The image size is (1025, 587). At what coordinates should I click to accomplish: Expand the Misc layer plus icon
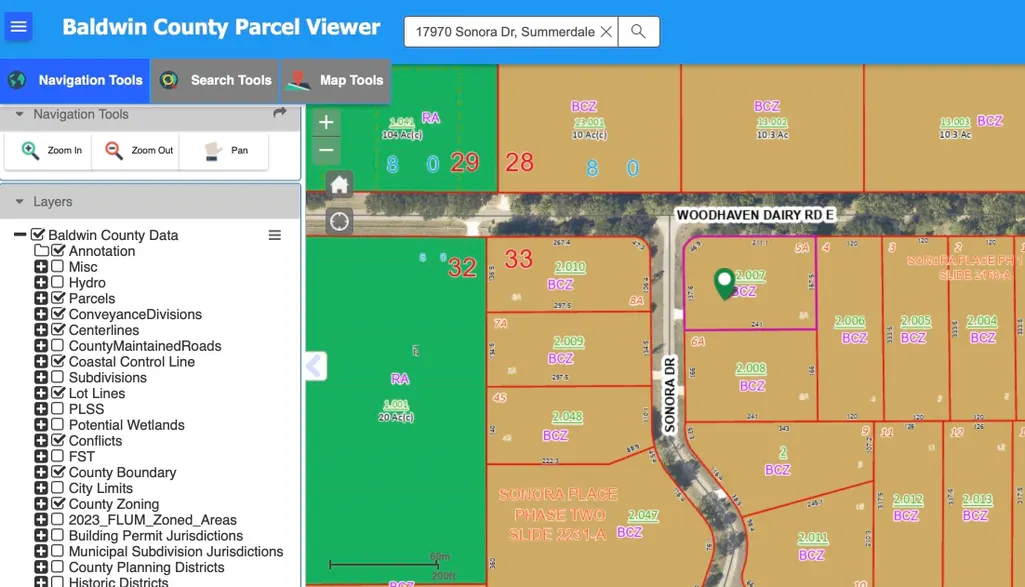pos(41,267)
